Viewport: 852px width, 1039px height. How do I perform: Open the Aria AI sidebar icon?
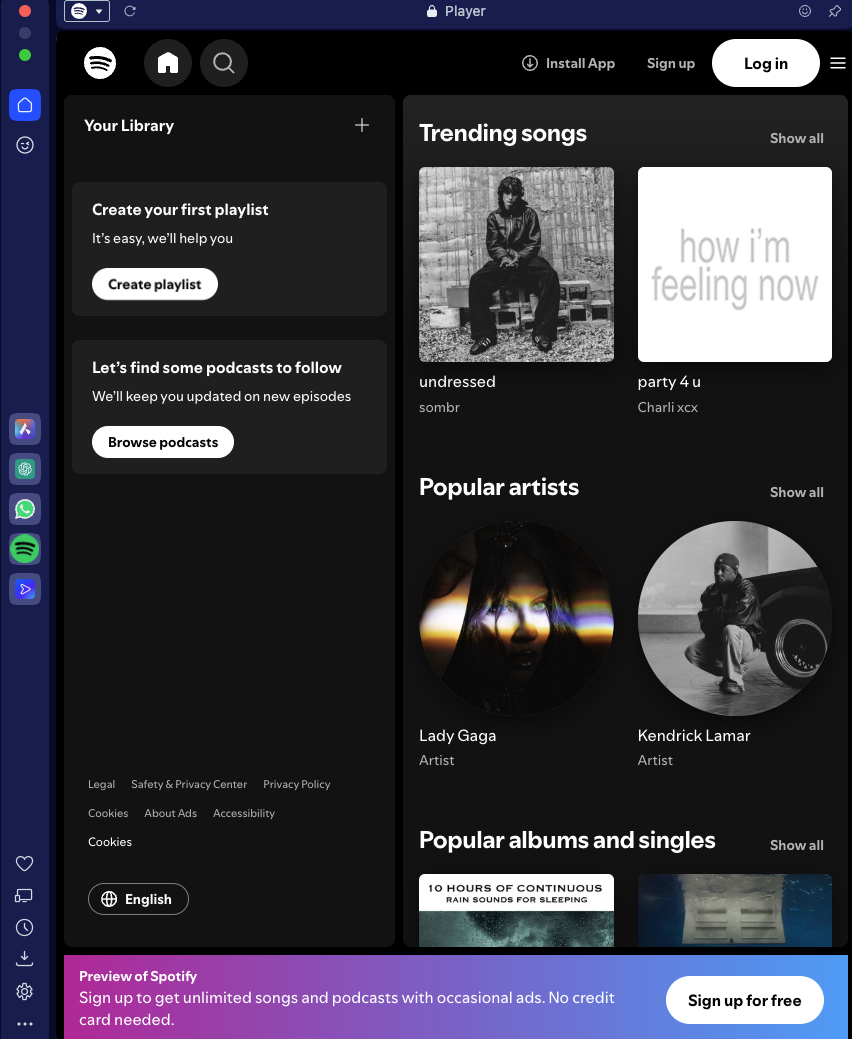[x=25, y=429]
